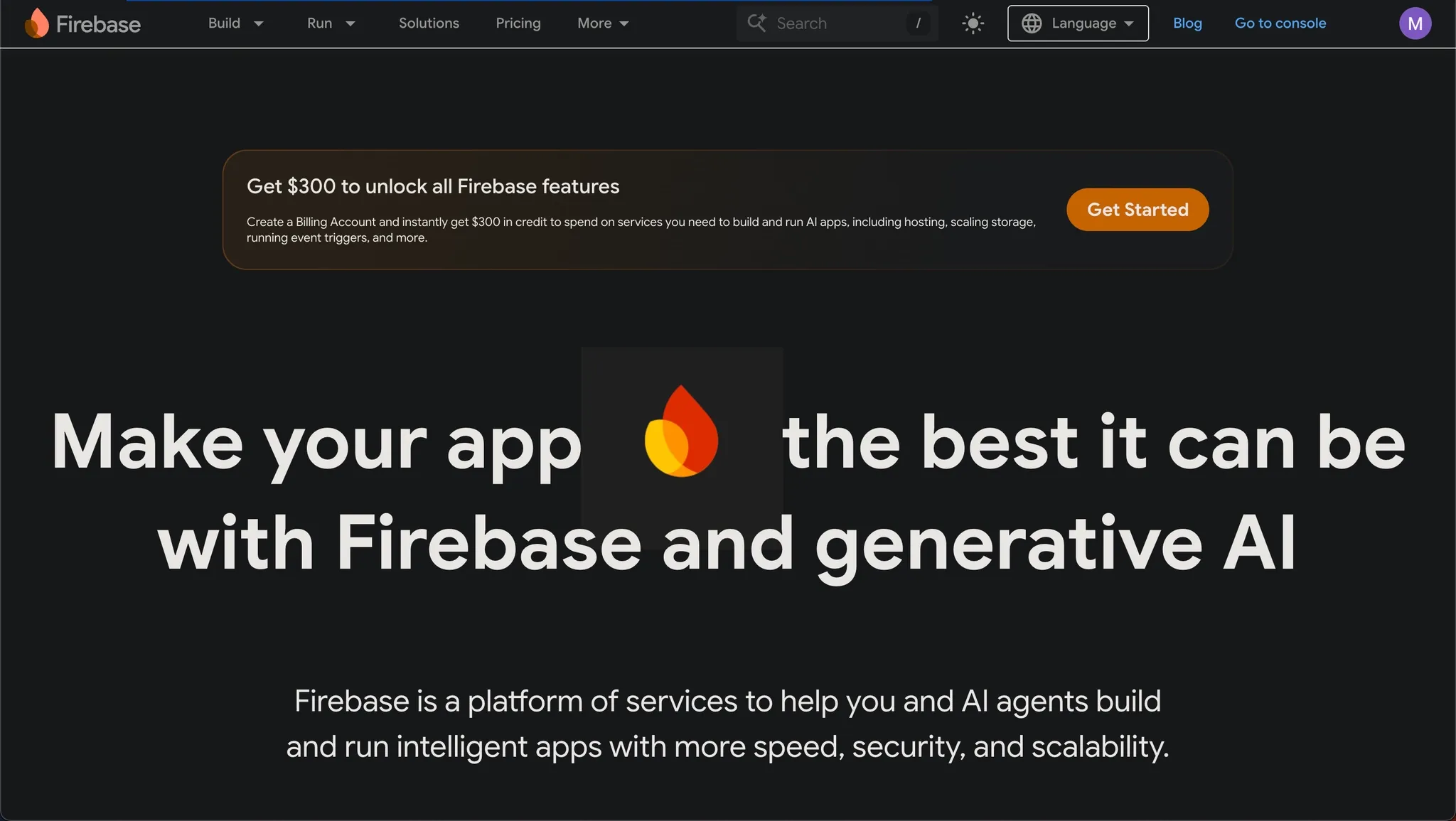
Task: Click the Firebase wordmark in header
Action: coord(98,24)
